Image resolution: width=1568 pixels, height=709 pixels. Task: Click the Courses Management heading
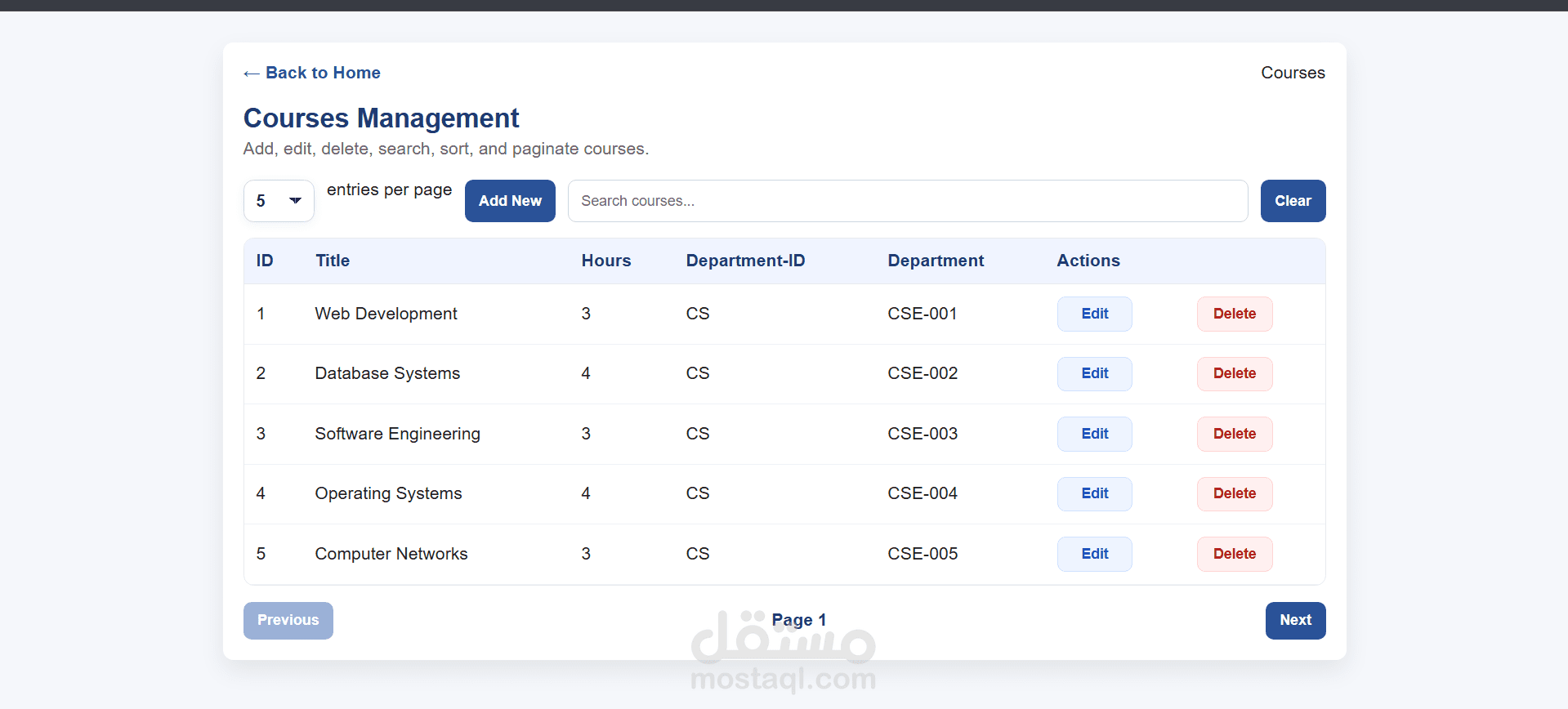point(381,118)
